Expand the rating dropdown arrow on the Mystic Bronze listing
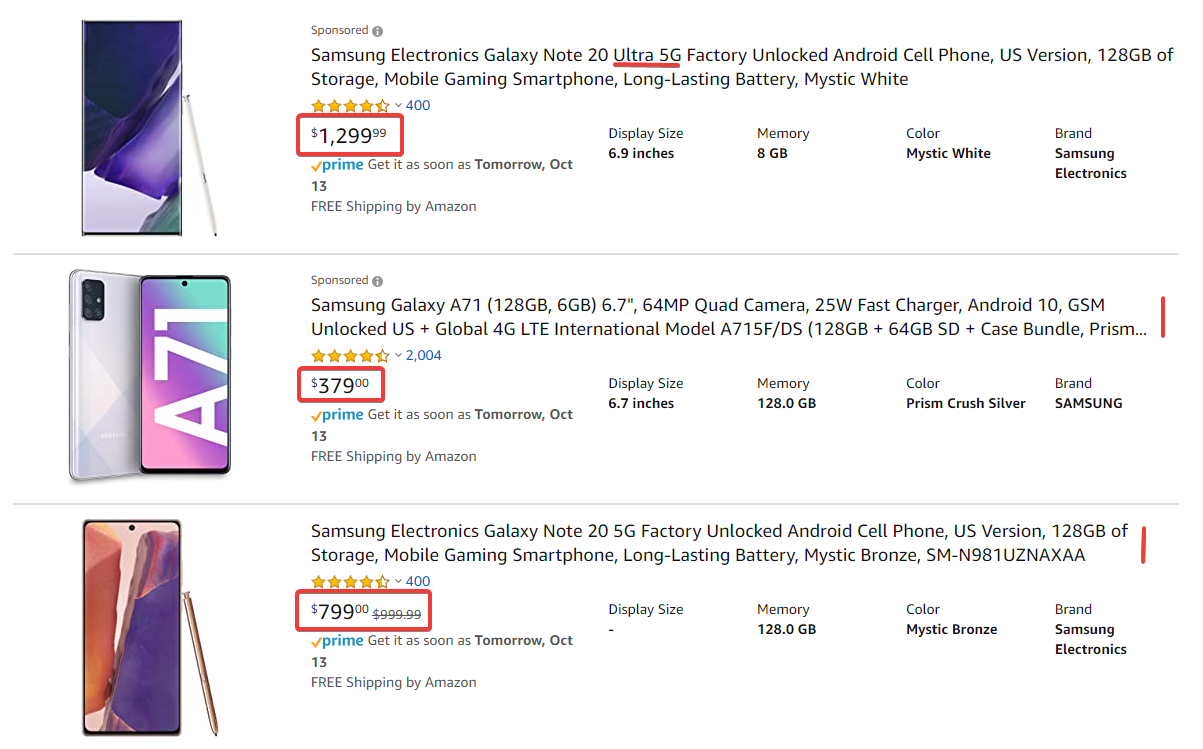Image resolution: width=1203 pixels, height=749 pixels. [x=398, y=582]
